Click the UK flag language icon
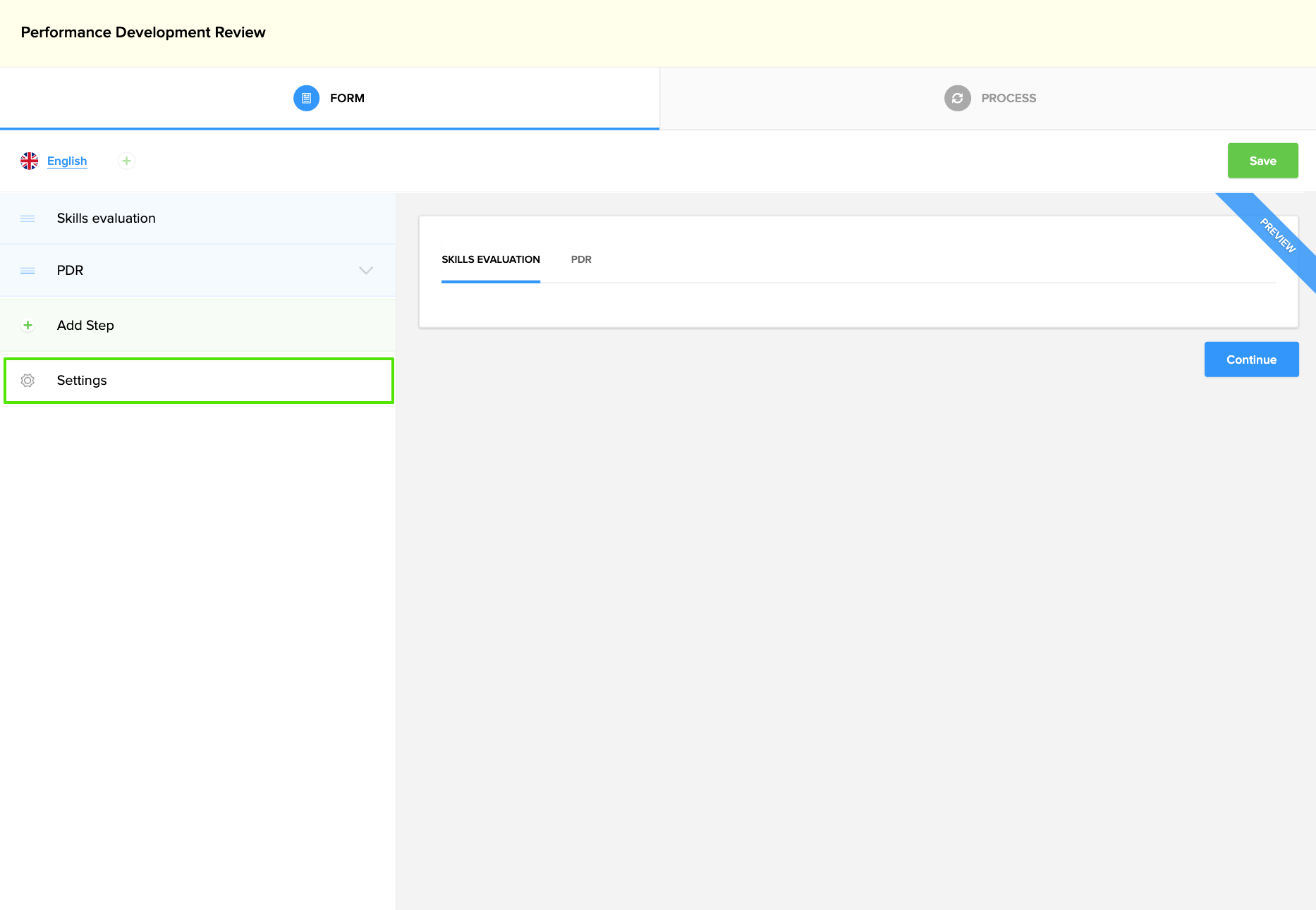The width and height of the screenshot is (1316, 910). (30, 161)
